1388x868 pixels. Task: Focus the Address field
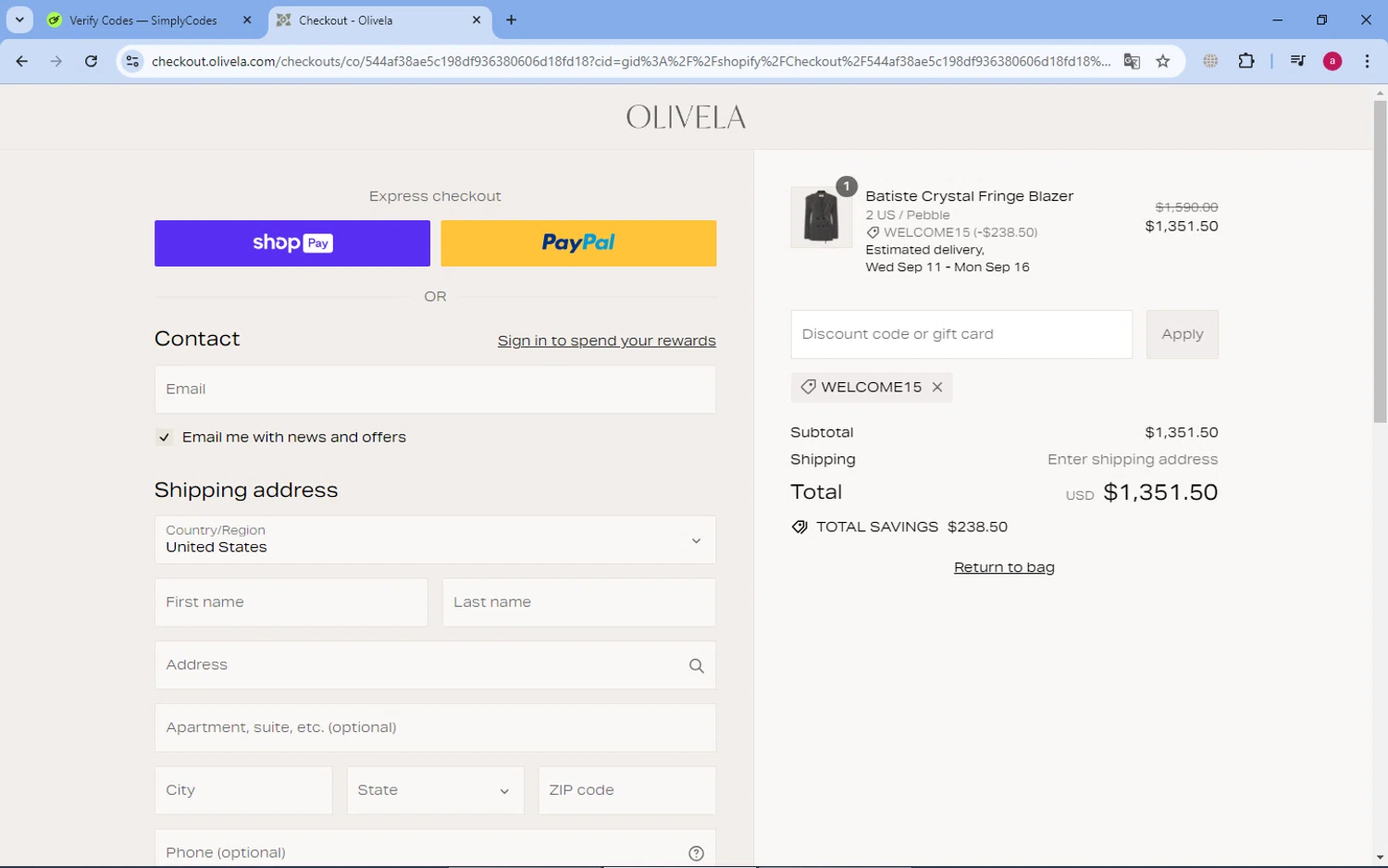435,665
